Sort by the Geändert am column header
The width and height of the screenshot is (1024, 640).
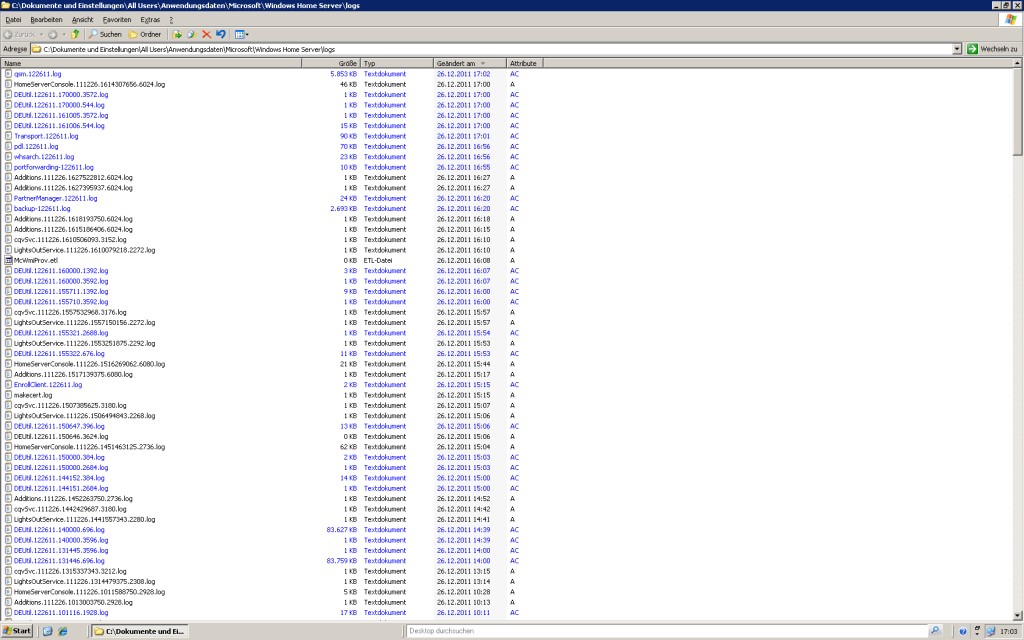point(470,63)
